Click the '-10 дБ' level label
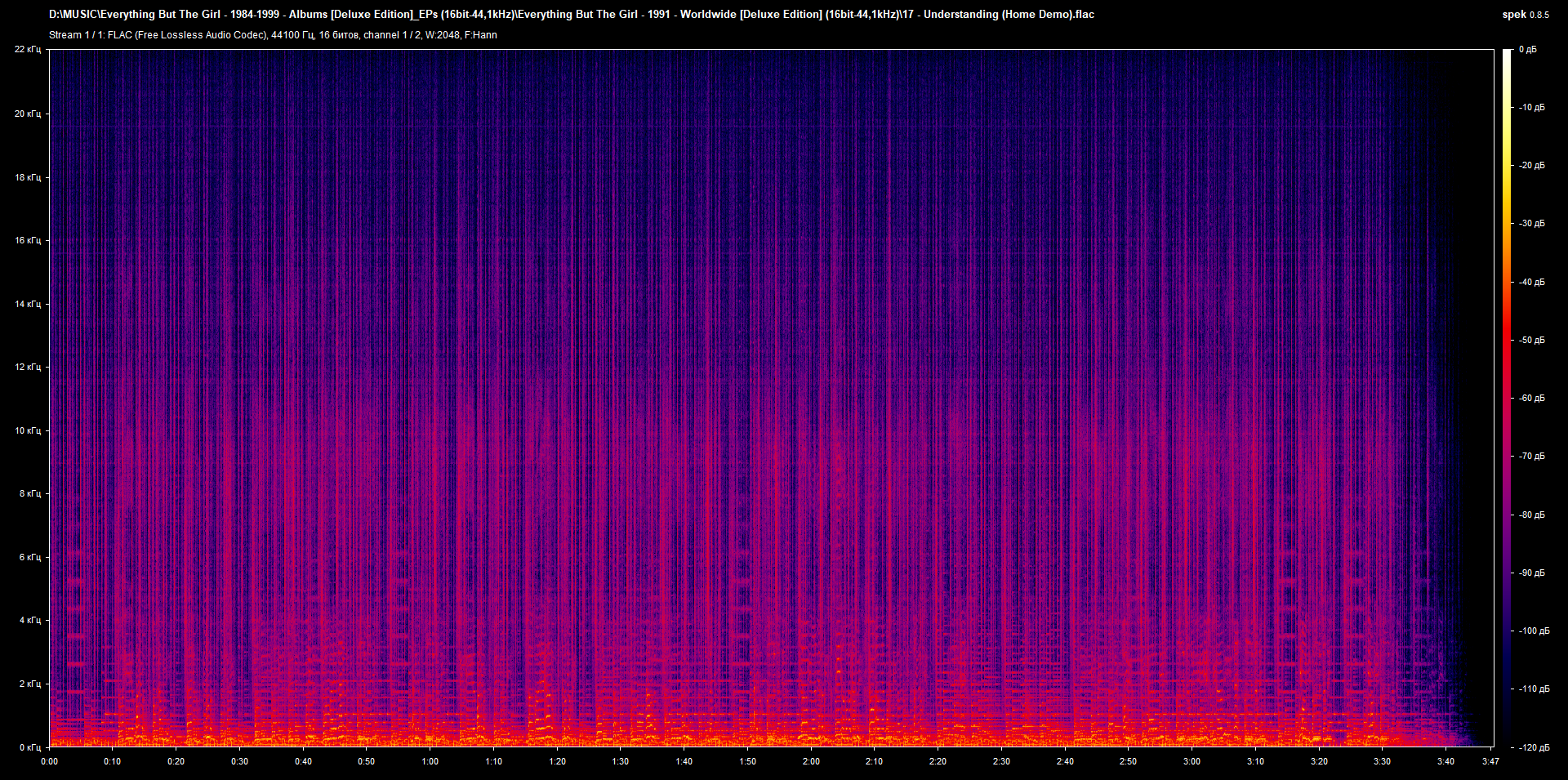The width and height of the screenshot is (1568, 780). [x=1531, y=107]
